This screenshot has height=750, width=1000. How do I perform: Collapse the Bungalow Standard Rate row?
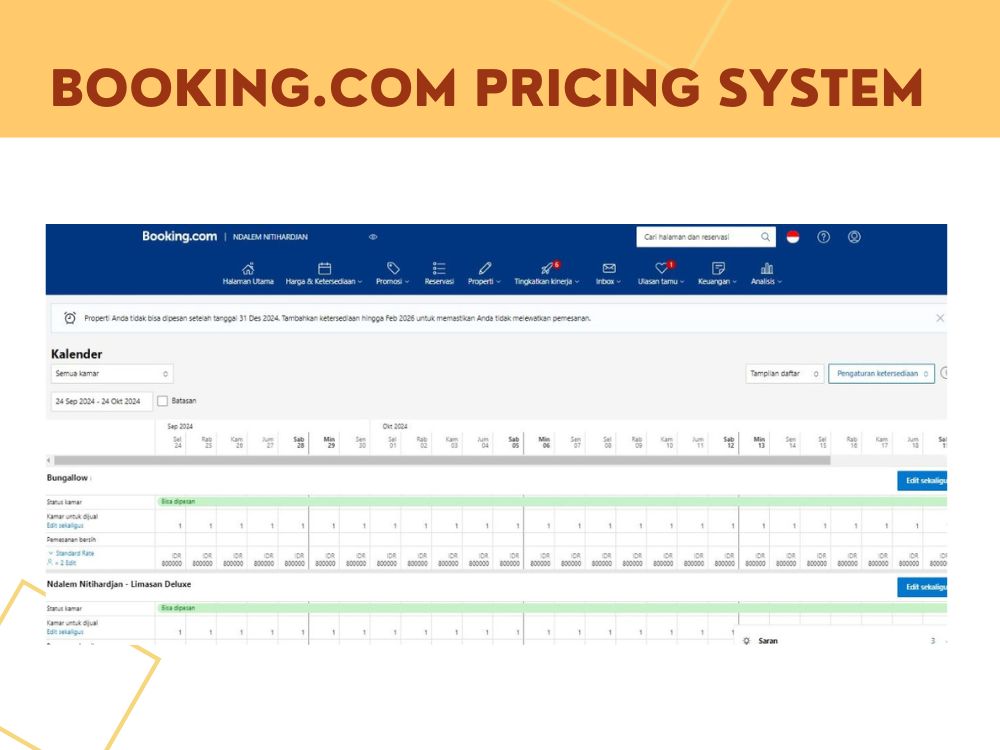tap(51, 553)
